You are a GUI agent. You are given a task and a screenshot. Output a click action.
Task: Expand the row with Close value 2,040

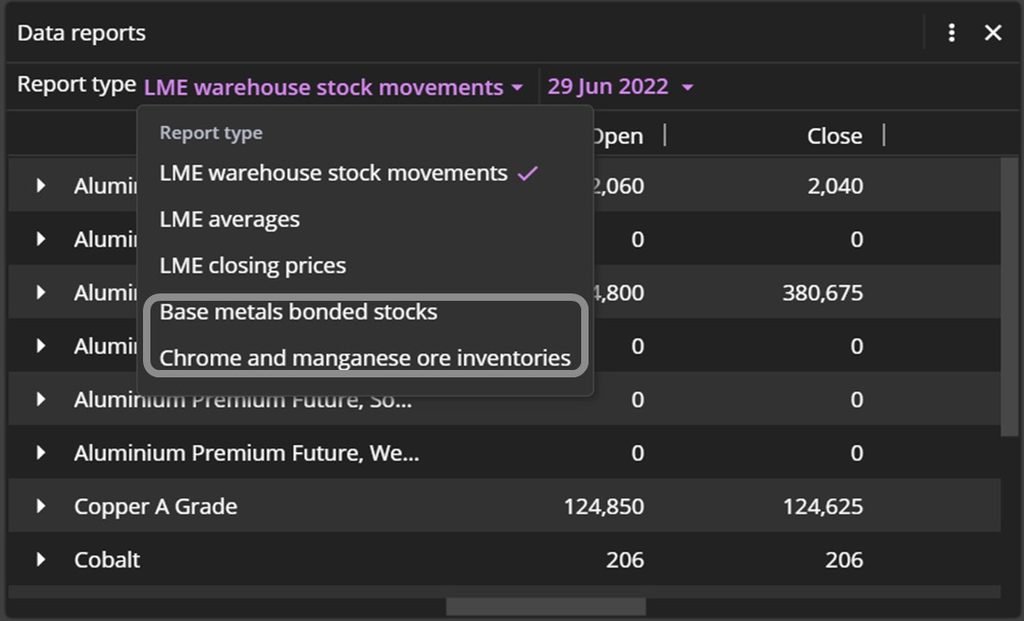[x=40, y=185]
